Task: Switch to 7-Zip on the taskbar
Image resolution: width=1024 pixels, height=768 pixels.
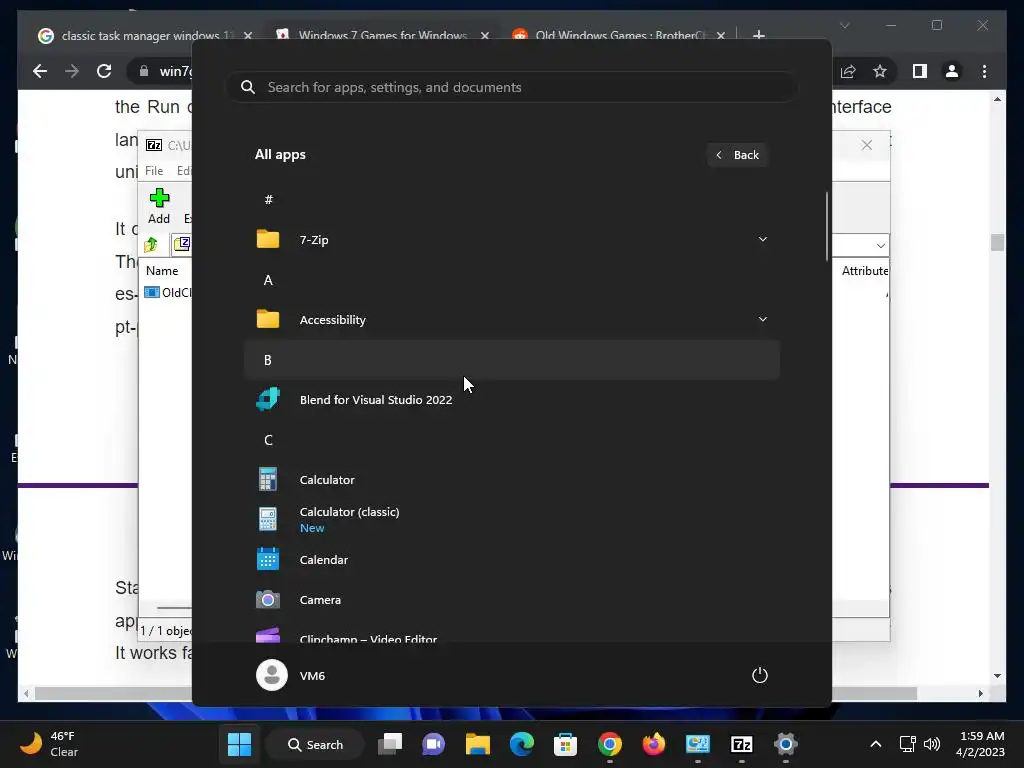Action: pyautogui.click(x=741, y=744)
